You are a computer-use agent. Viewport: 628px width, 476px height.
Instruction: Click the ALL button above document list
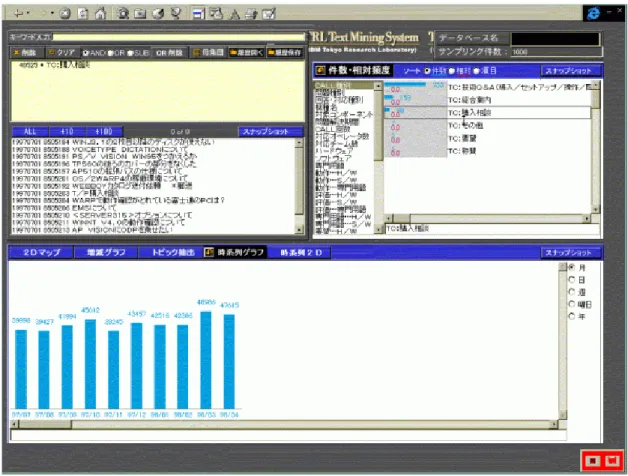(x=30, y=131)
